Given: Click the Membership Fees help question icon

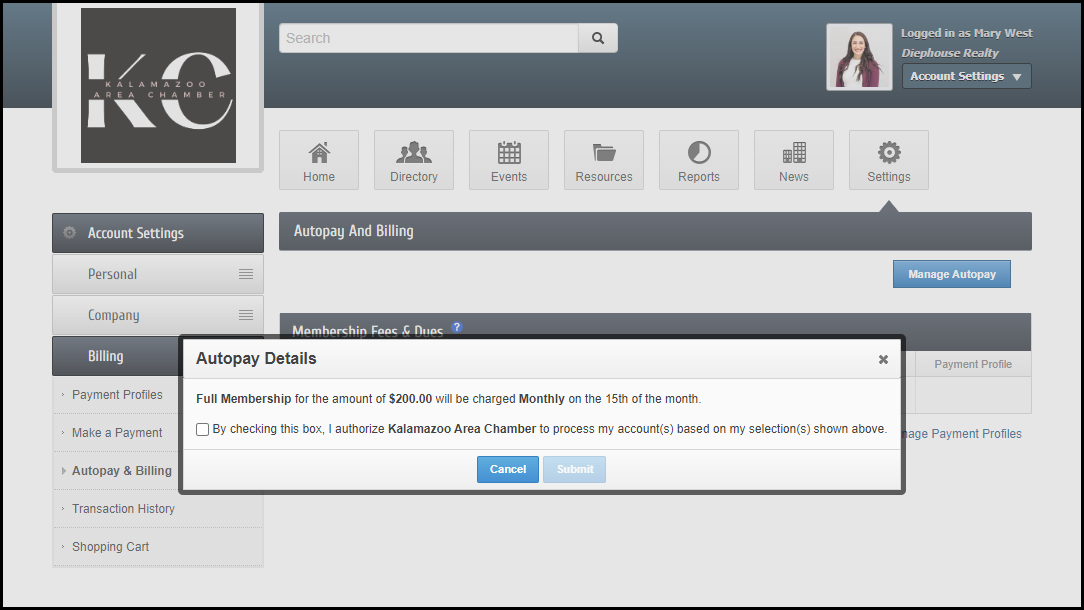Looking at the screenshot, I should pyautogui.click(x=457, y=327).
